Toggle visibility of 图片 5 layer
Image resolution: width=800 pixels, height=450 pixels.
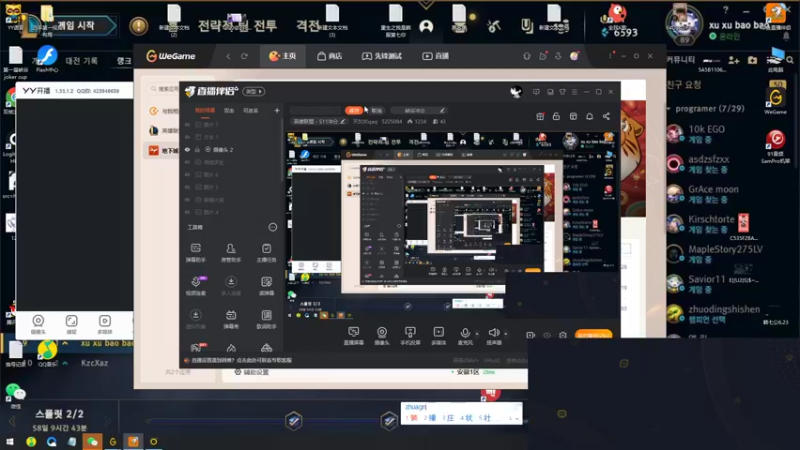click(x=187, y=187)
